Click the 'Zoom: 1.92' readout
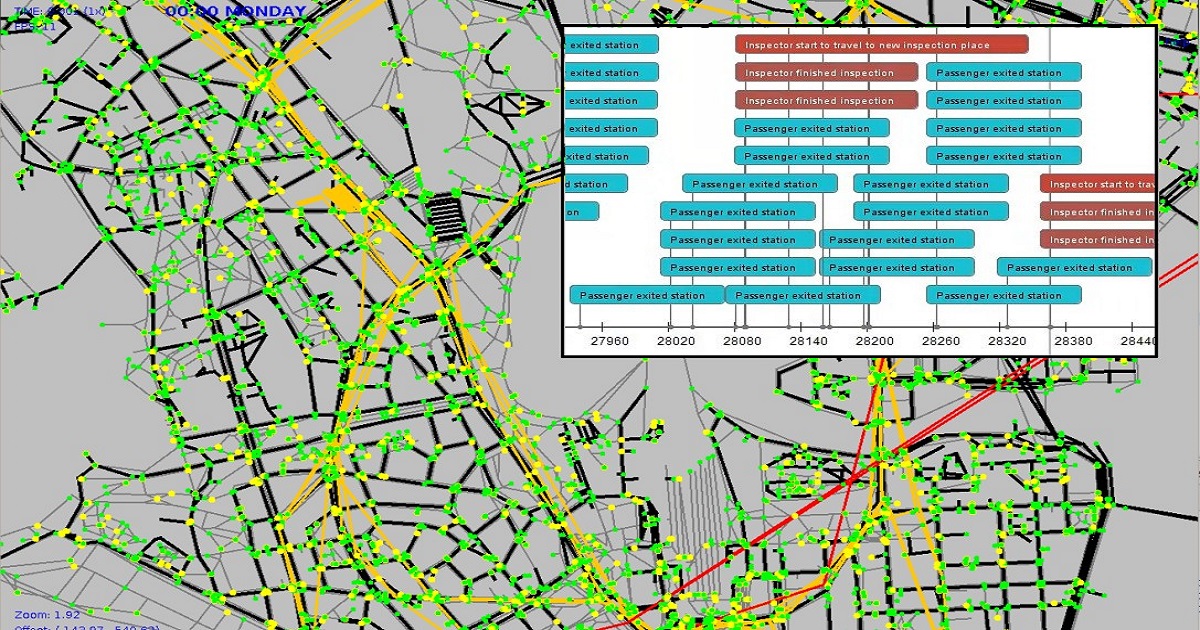The width and height of the screenshot is (1200, 630). [47, 613]
